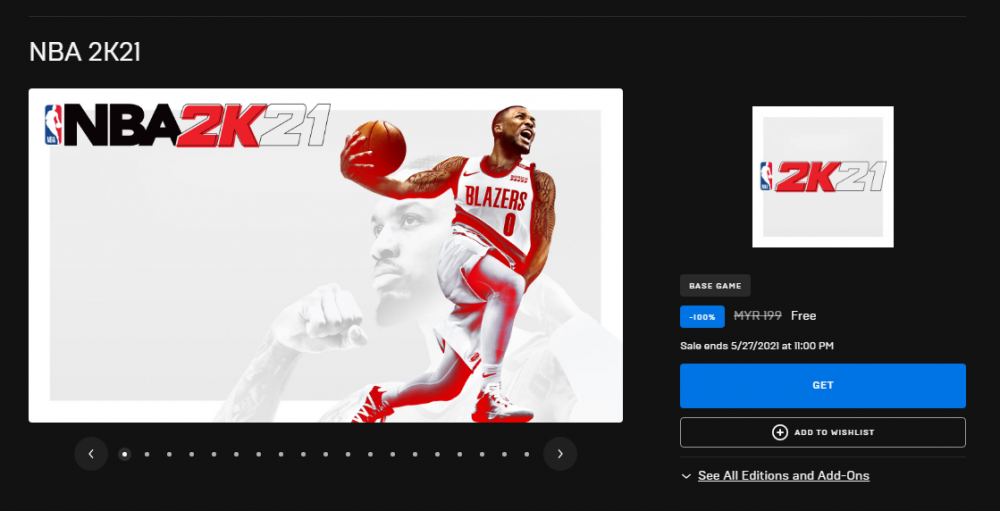Click the BASE GAME tag
Image resolution: width=1000 pixels, height=511 pixels.
pyautogui.click(x=715, y=286)
